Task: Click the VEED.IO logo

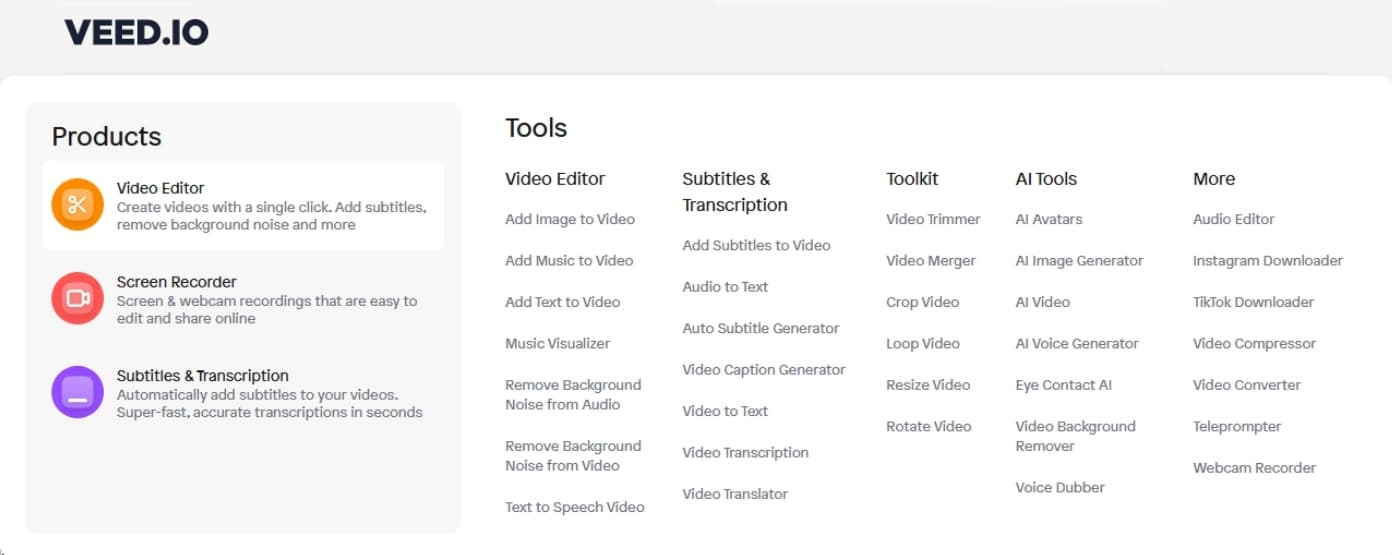Action: (137, 33)
